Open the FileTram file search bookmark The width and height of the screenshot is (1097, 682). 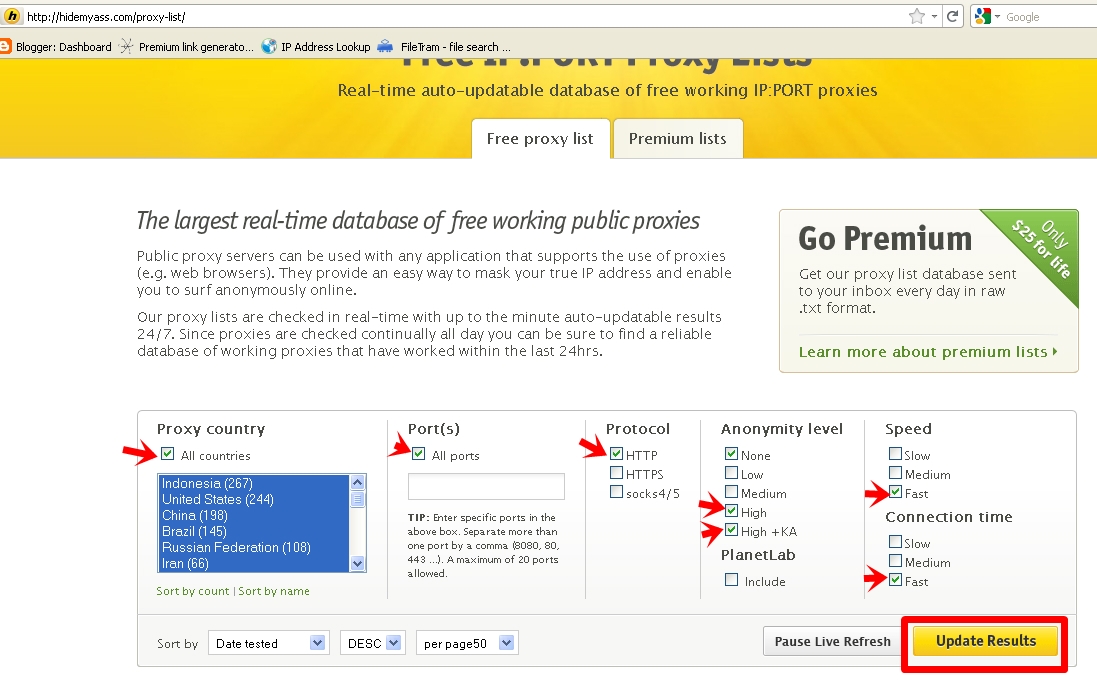445,47
